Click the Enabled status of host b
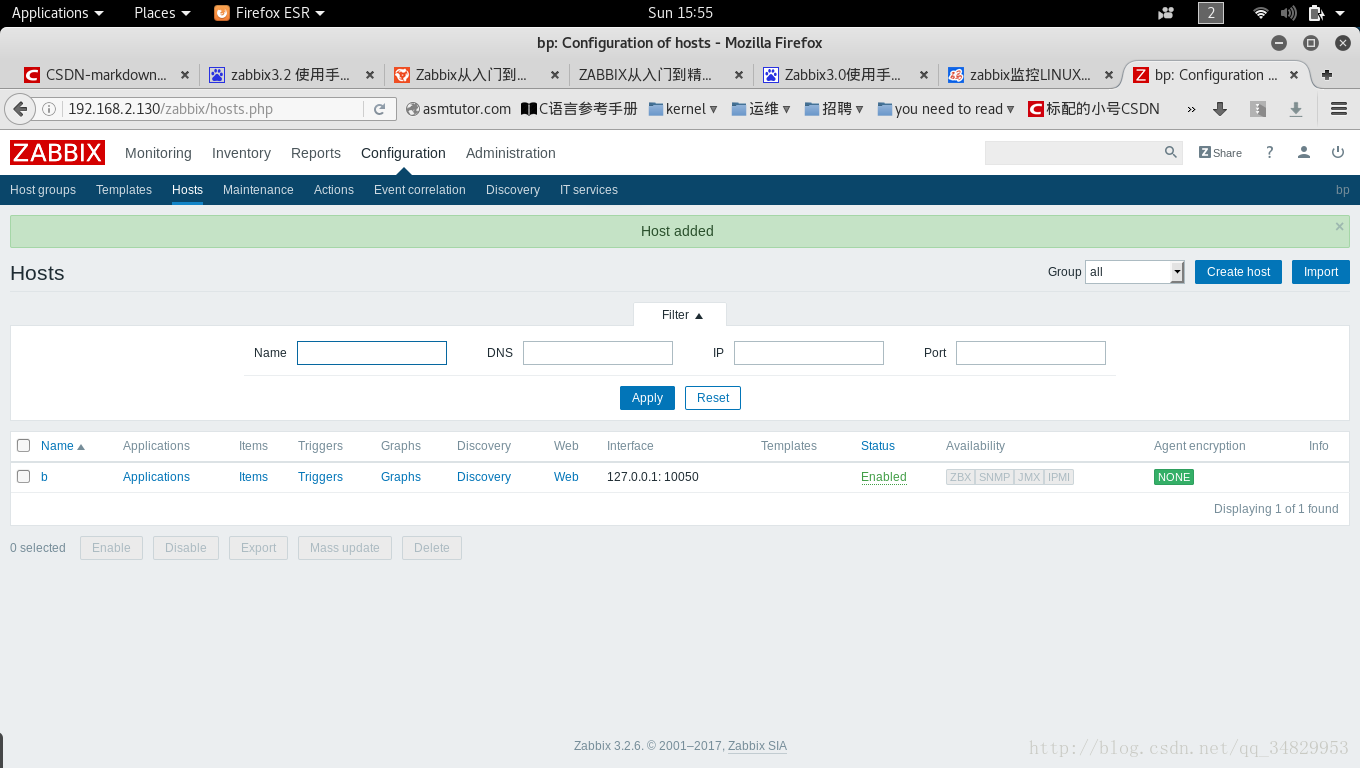The image size is (1360, 768). tap(884, 477)
